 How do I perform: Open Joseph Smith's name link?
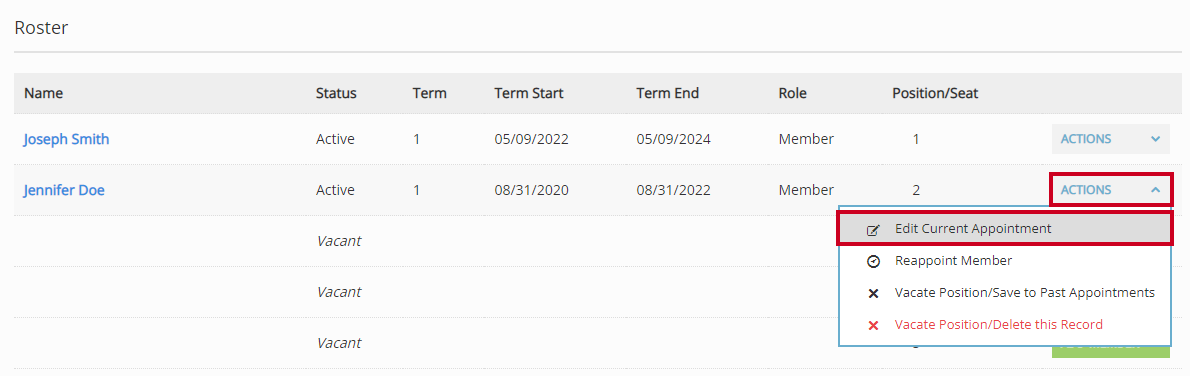point(66,140)
